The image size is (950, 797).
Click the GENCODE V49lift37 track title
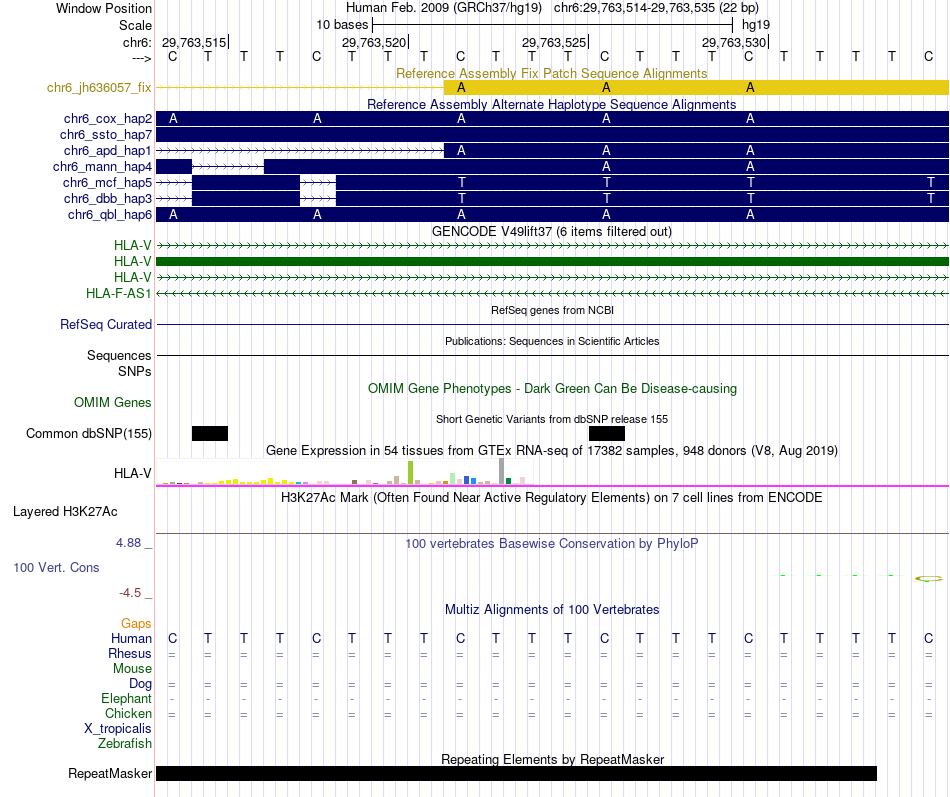pos(551,232)
